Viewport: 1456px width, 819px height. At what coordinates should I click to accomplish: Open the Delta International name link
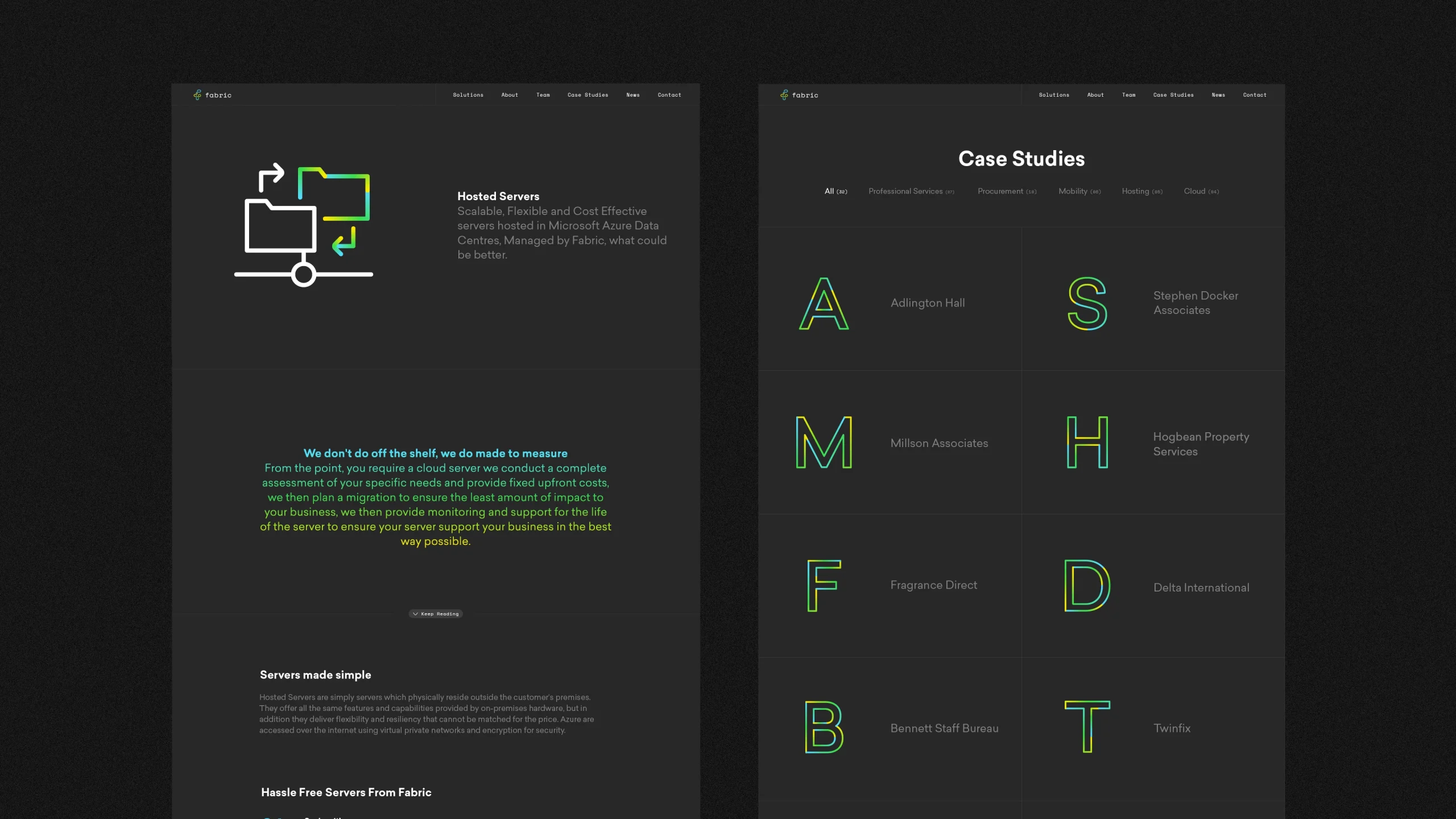(1201, 588)
